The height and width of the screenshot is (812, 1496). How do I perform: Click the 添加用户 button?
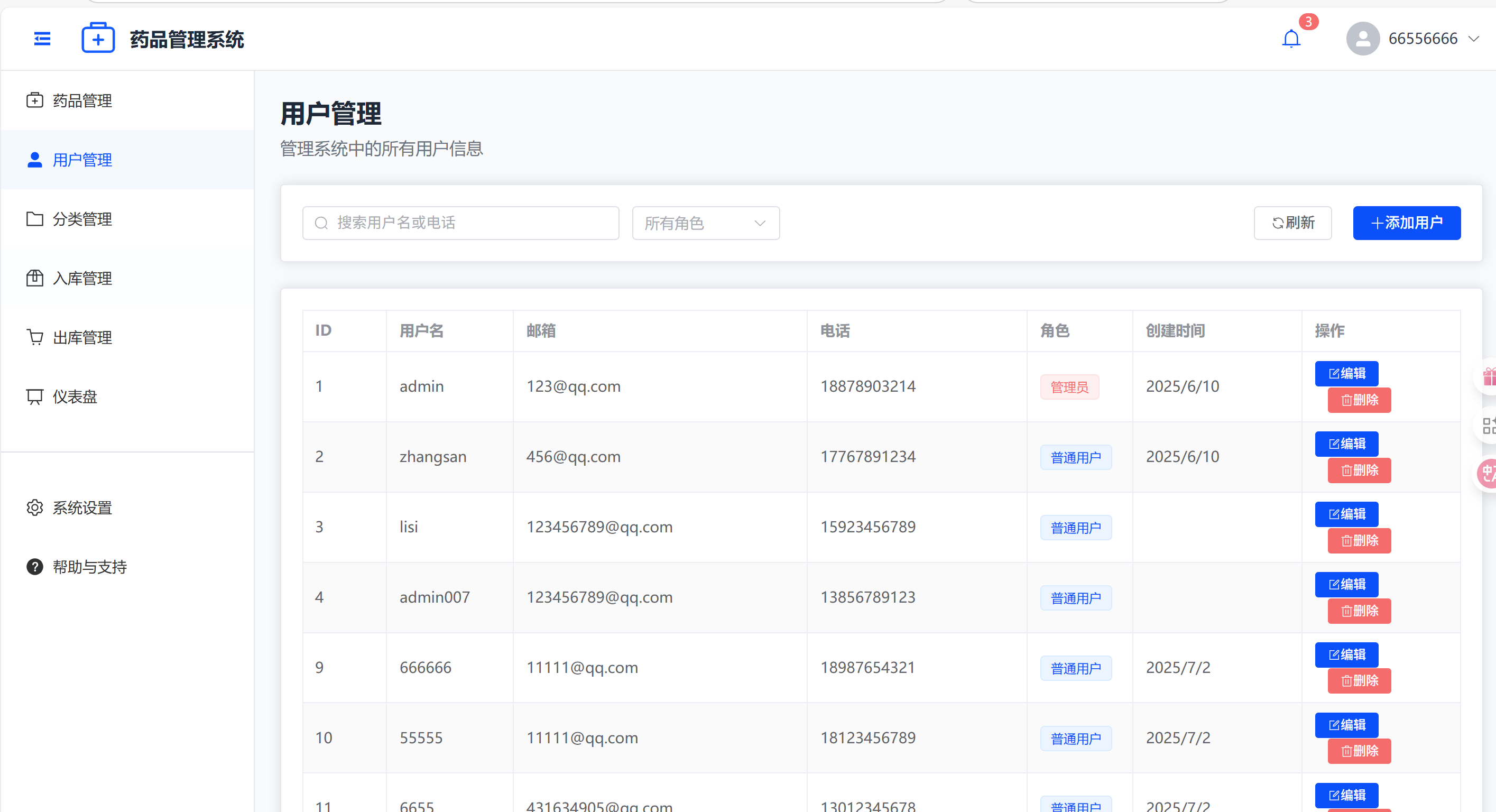[1406, 223]
